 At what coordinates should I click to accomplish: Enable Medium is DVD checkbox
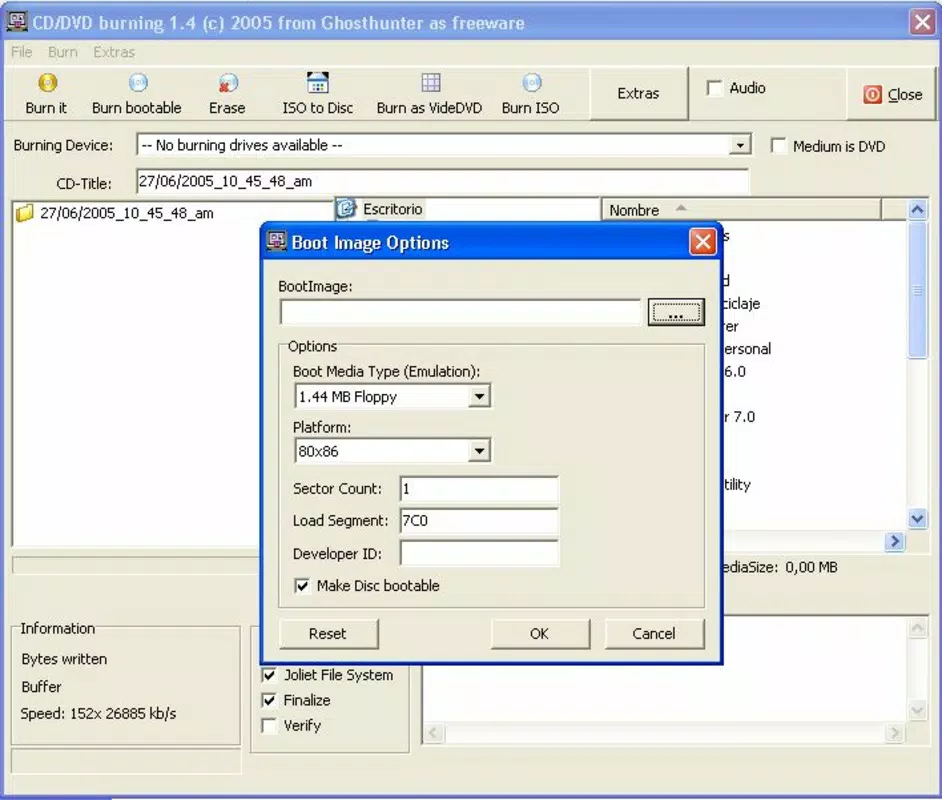point(778,146)
